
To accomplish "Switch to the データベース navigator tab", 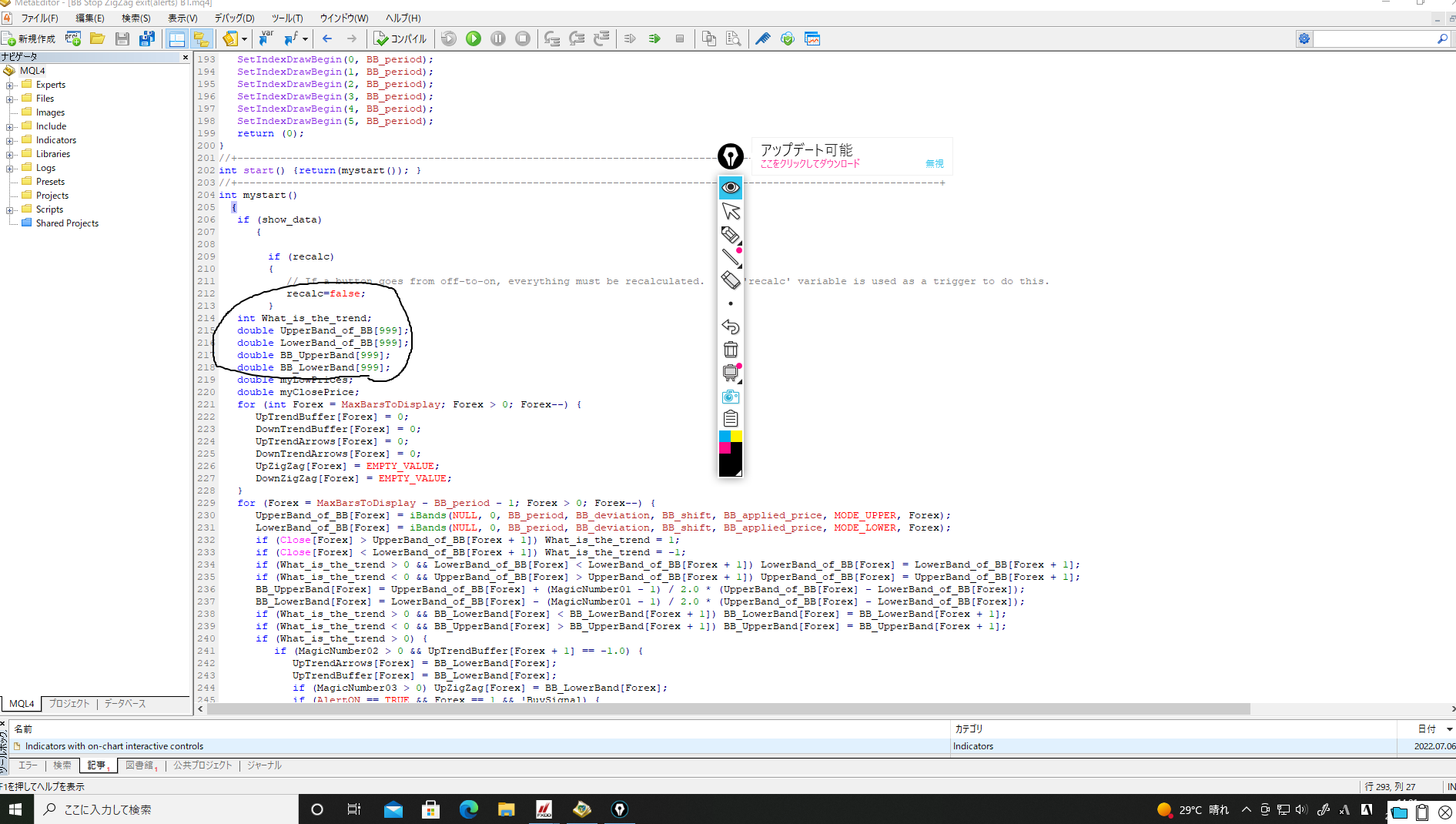I will [125, 704].
